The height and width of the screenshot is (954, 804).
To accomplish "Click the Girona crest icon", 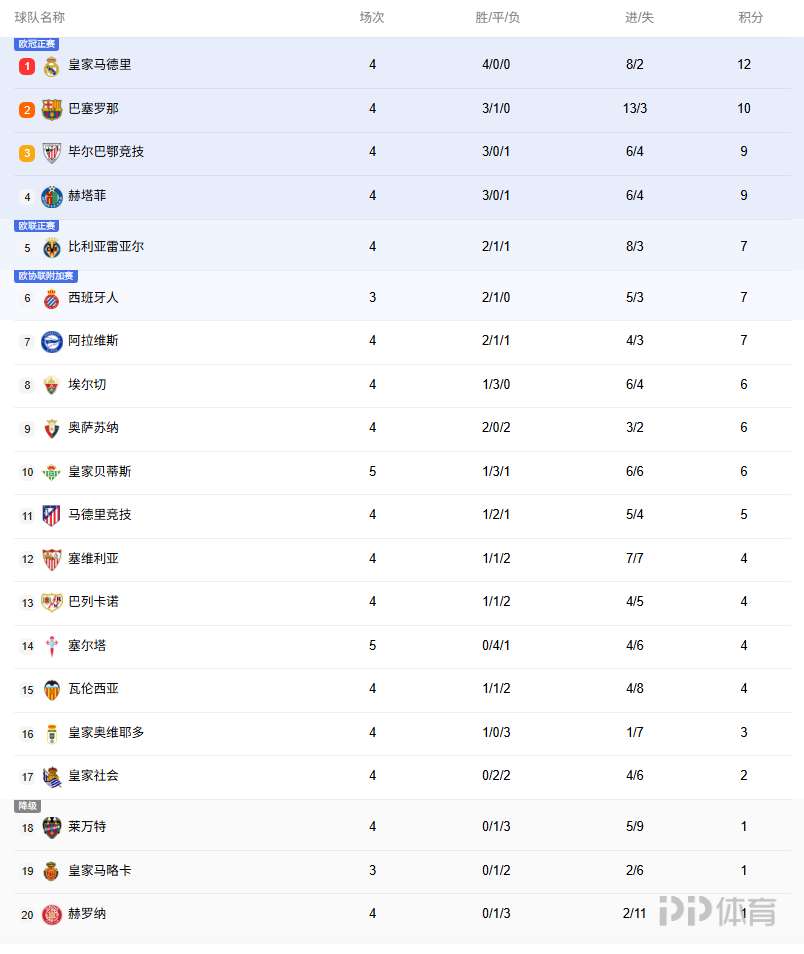I will pos(52,915).
